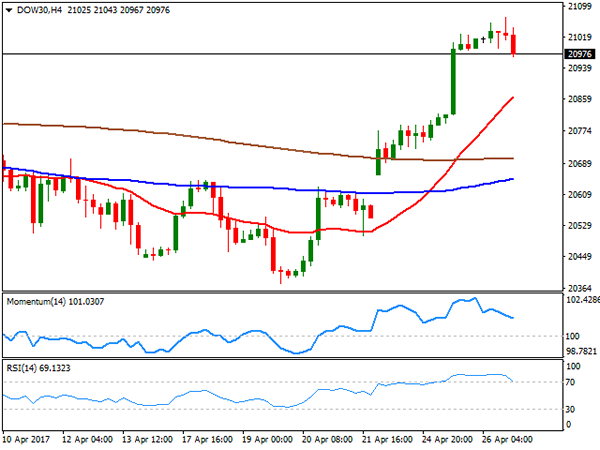600x450 pixels.
Task: Click the 12 Apr 04:00 time label
Action: (x=87, y=439)
